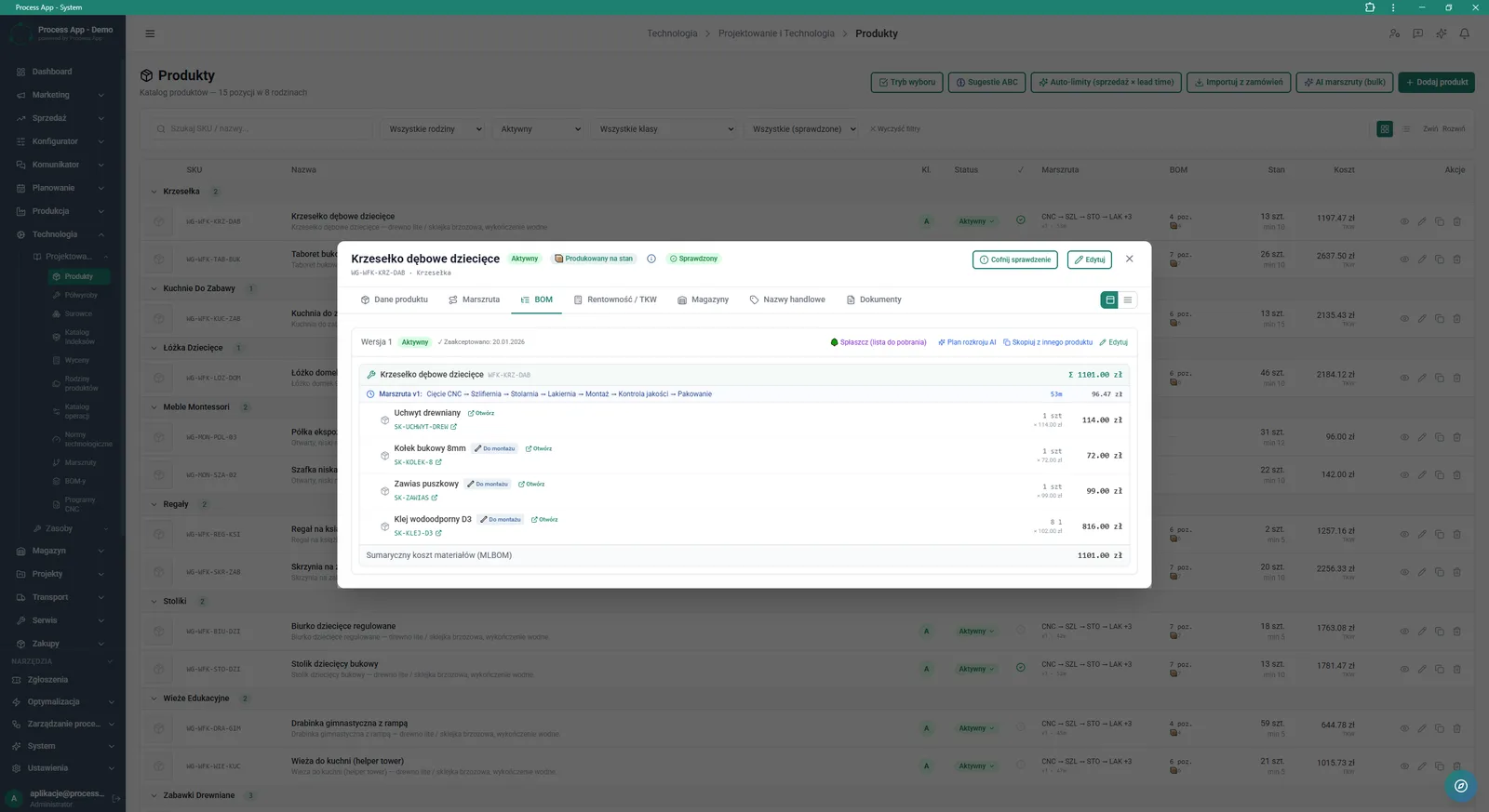Open Wszystkie (sprawdzone) filter dropdown
1489x812 pixels.
point(802,129)
